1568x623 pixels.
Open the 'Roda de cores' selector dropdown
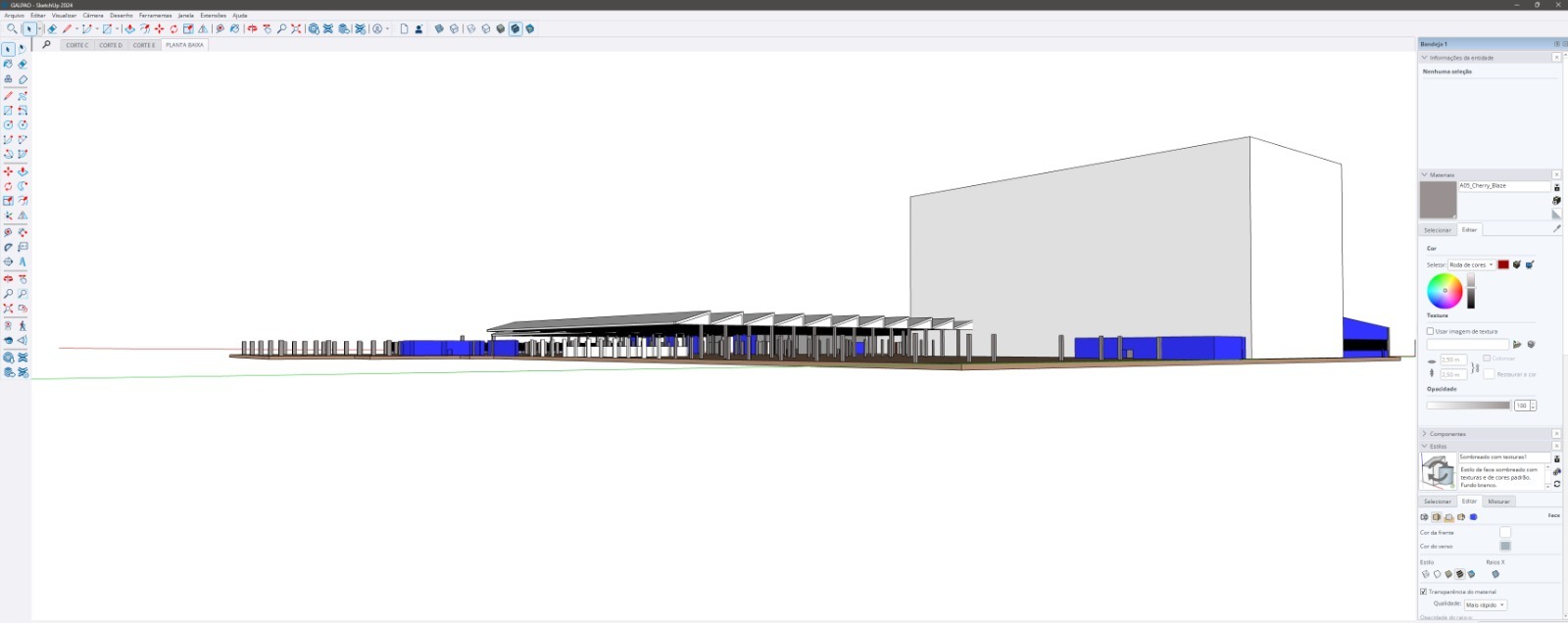(1471, 264)
